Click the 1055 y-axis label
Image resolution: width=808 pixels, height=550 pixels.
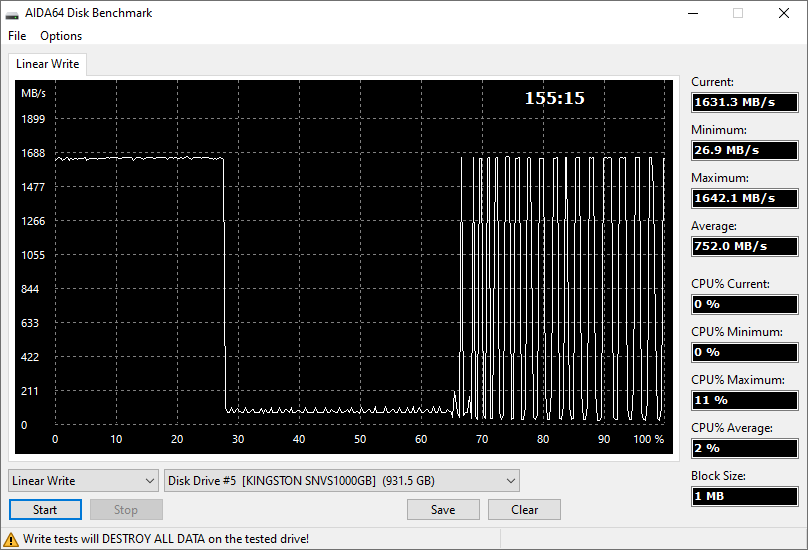[33, 255]
